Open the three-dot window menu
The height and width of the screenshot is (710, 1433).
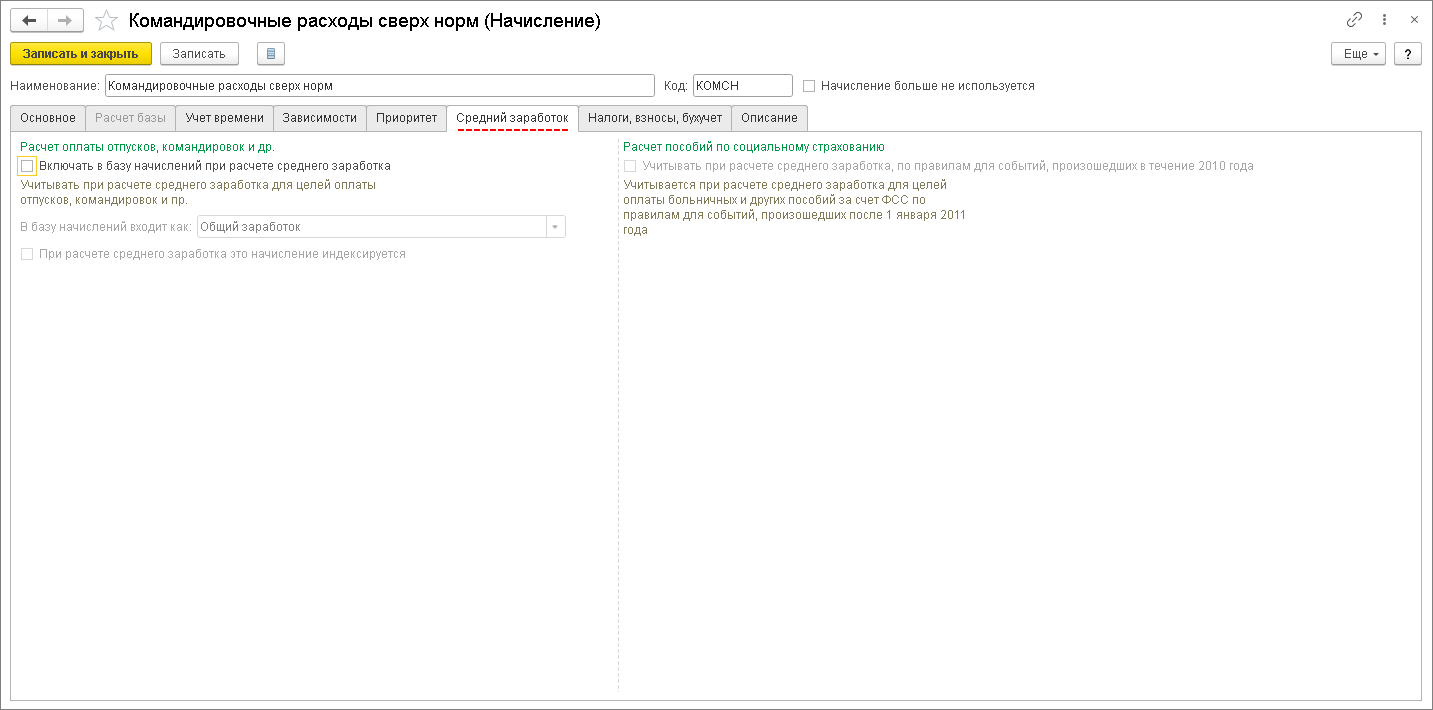[1385, 19]
